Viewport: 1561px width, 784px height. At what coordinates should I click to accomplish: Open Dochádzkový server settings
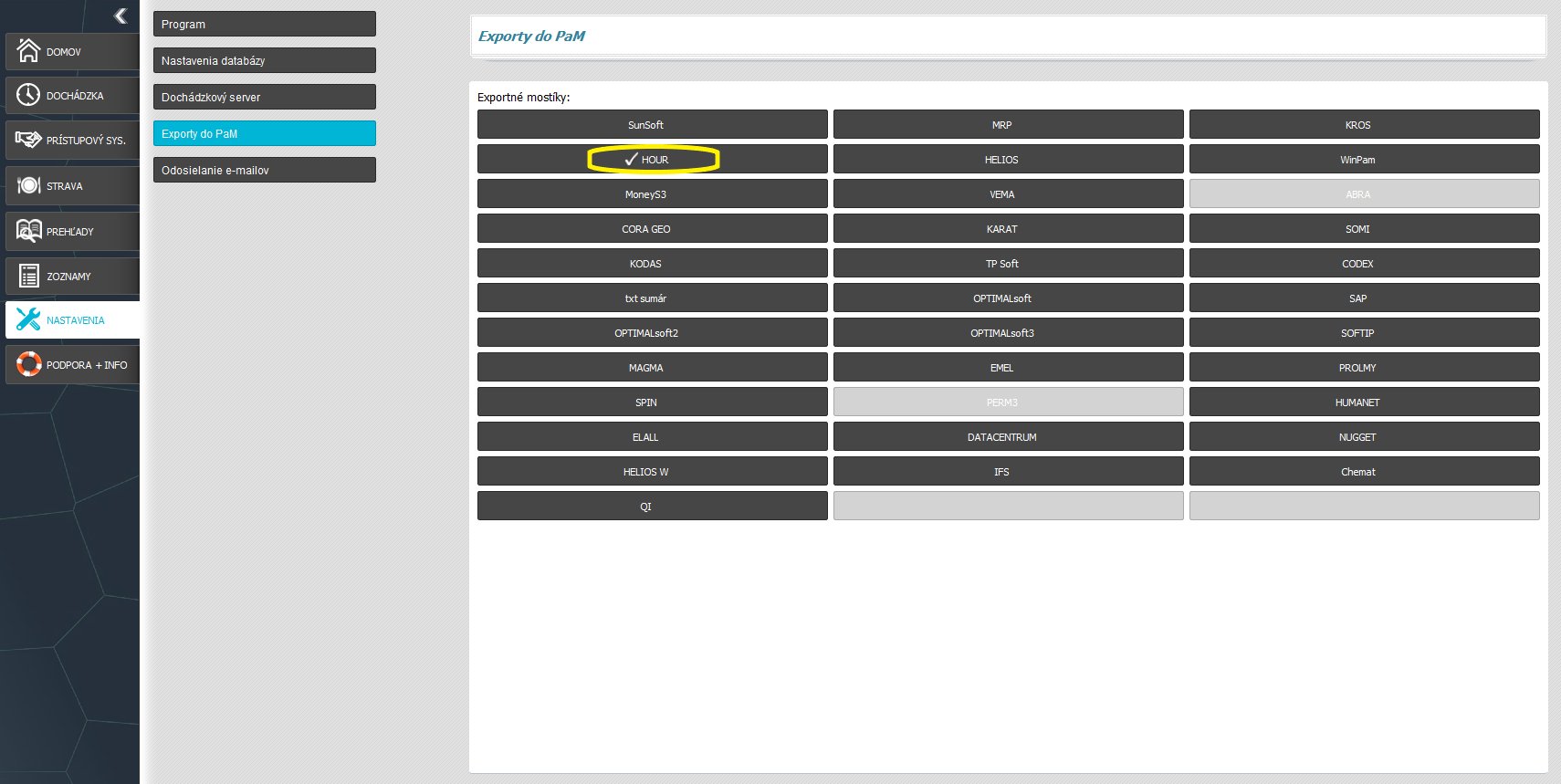click(265, 97)
